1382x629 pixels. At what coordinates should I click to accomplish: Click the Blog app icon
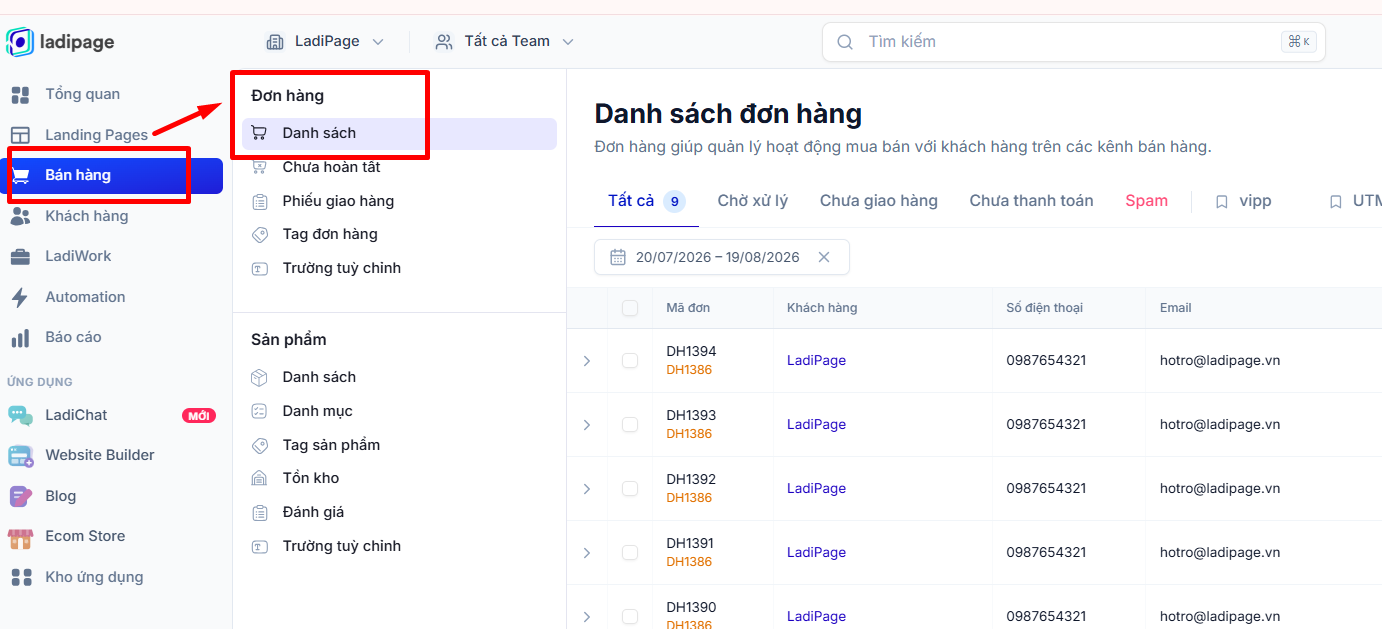click(20, 496)
